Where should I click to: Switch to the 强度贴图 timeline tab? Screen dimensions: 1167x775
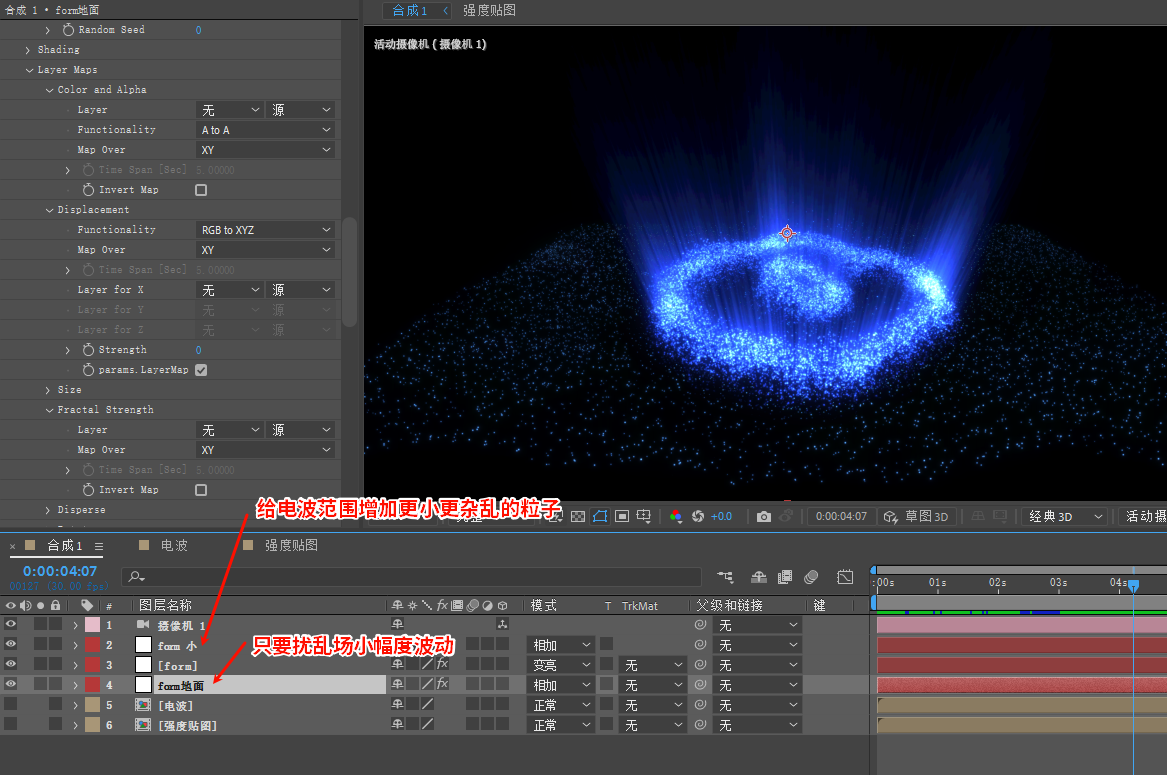pyautogui.click(x=291, y=545)
